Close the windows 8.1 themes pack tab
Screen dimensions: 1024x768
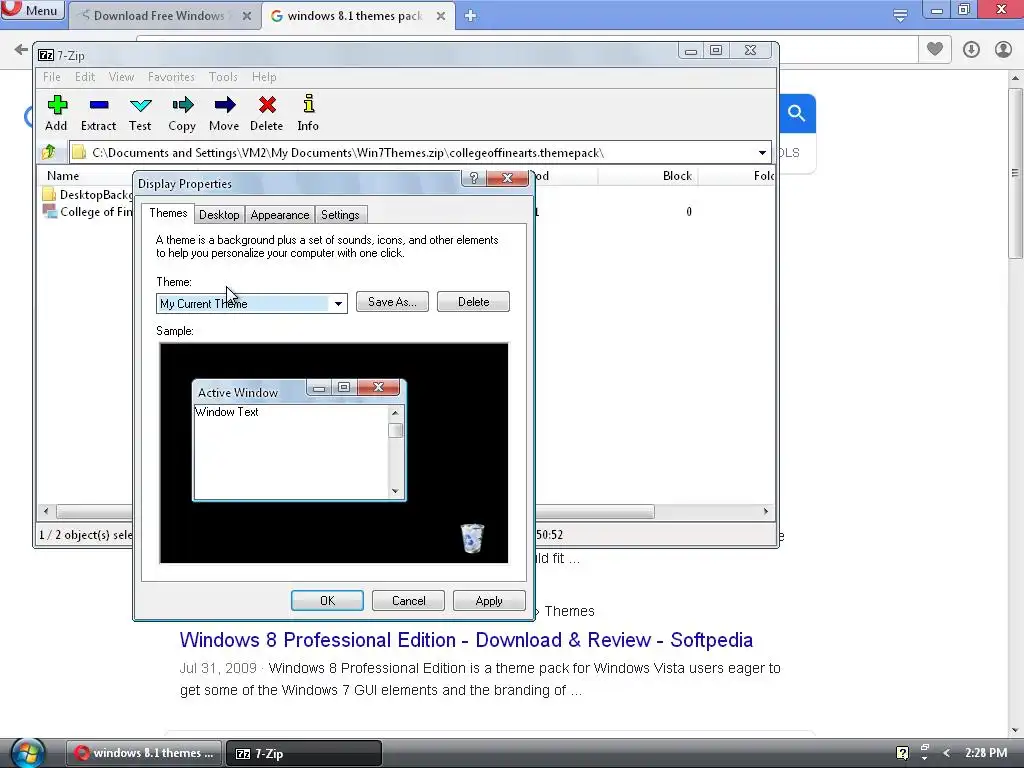441,16
